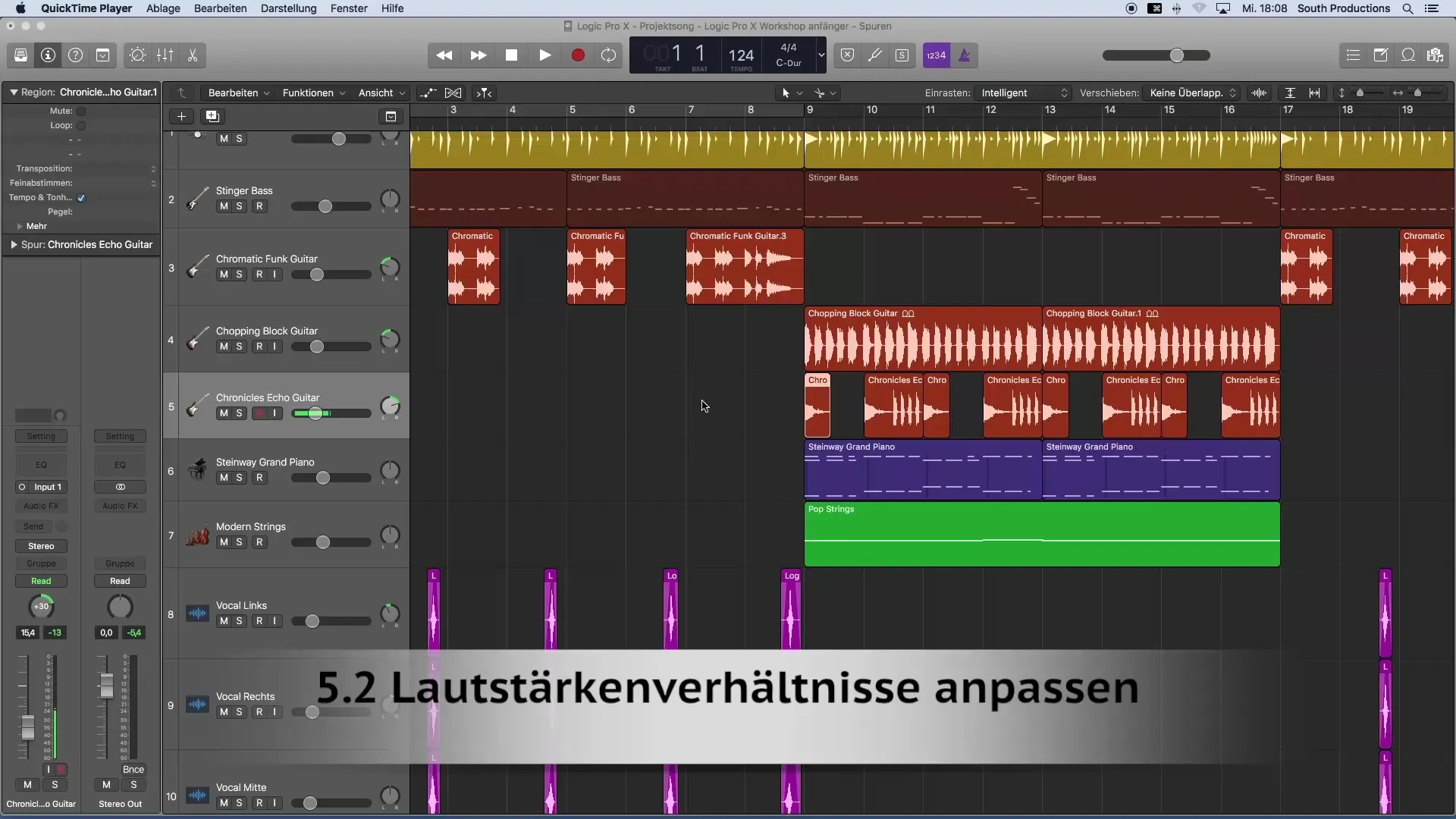Solo the Chromatic Funk Guitar track
The width and height of the screenshot is (1456, 819).
coord(240,275)
